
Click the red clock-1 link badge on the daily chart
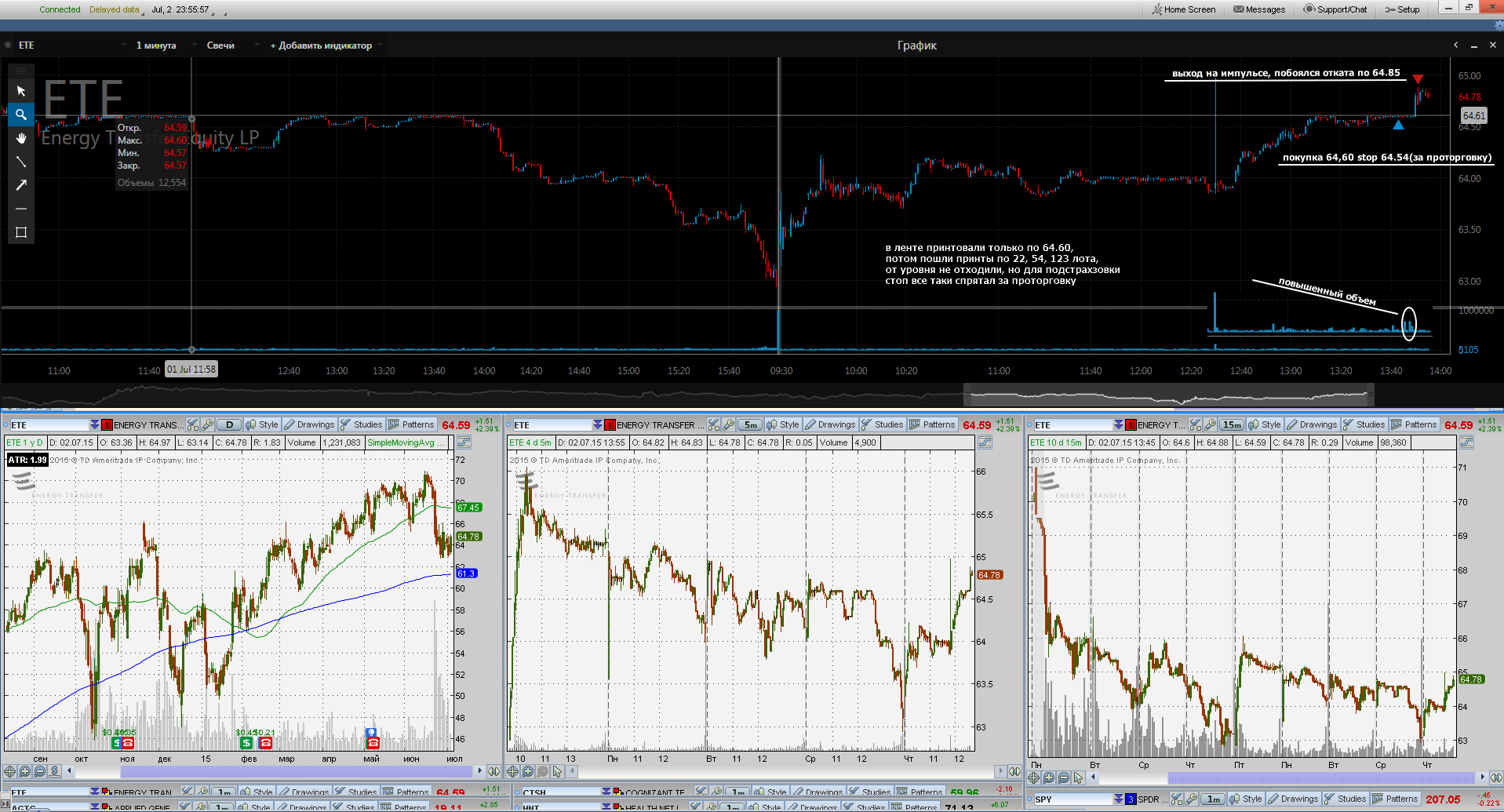click(x=107, y=424)
